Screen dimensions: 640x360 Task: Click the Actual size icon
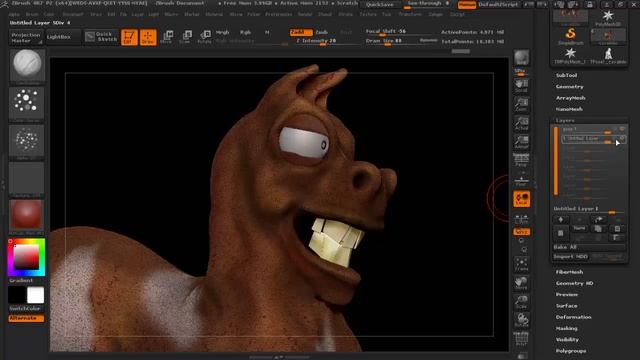click(x=521, y=123)
